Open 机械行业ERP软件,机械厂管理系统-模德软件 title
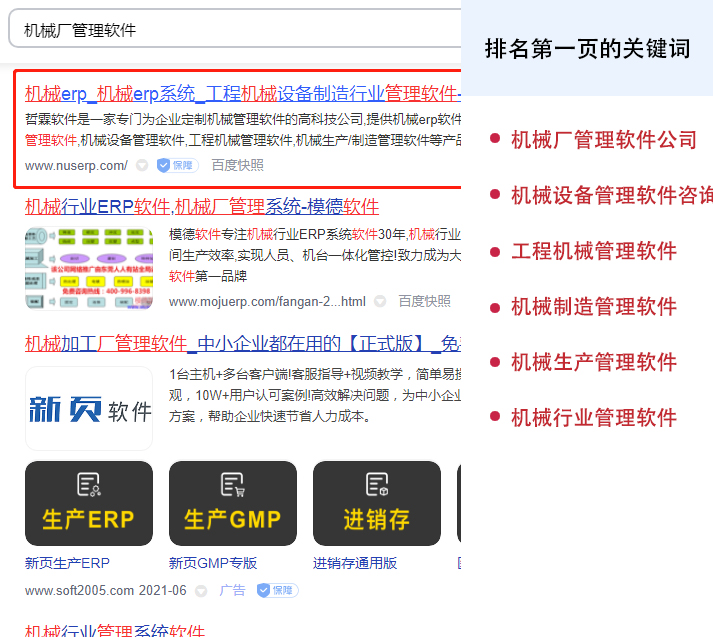 202,206
